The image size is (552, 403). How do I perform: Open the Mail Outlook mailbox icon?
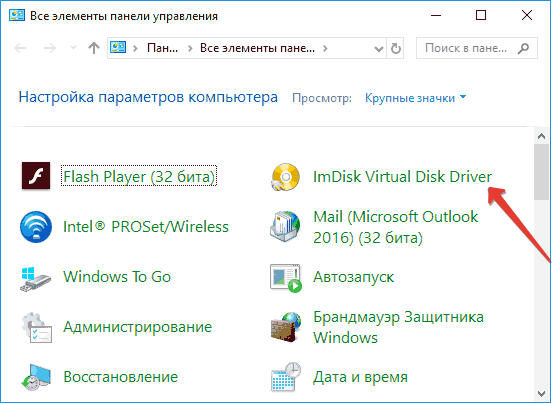(x=286, y=227)
